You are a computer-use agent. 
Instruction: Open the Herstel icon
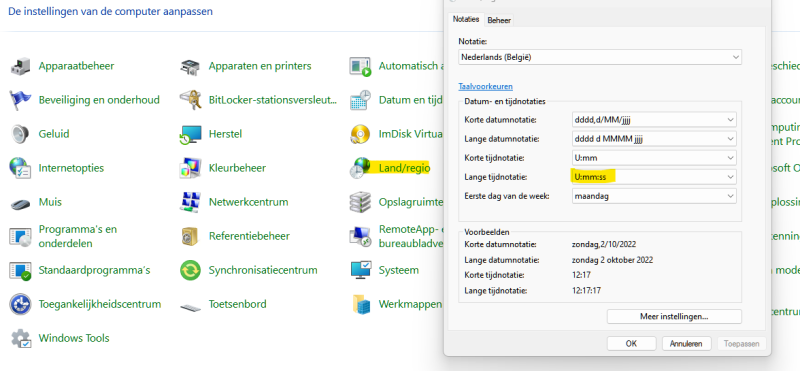(190, 134)
